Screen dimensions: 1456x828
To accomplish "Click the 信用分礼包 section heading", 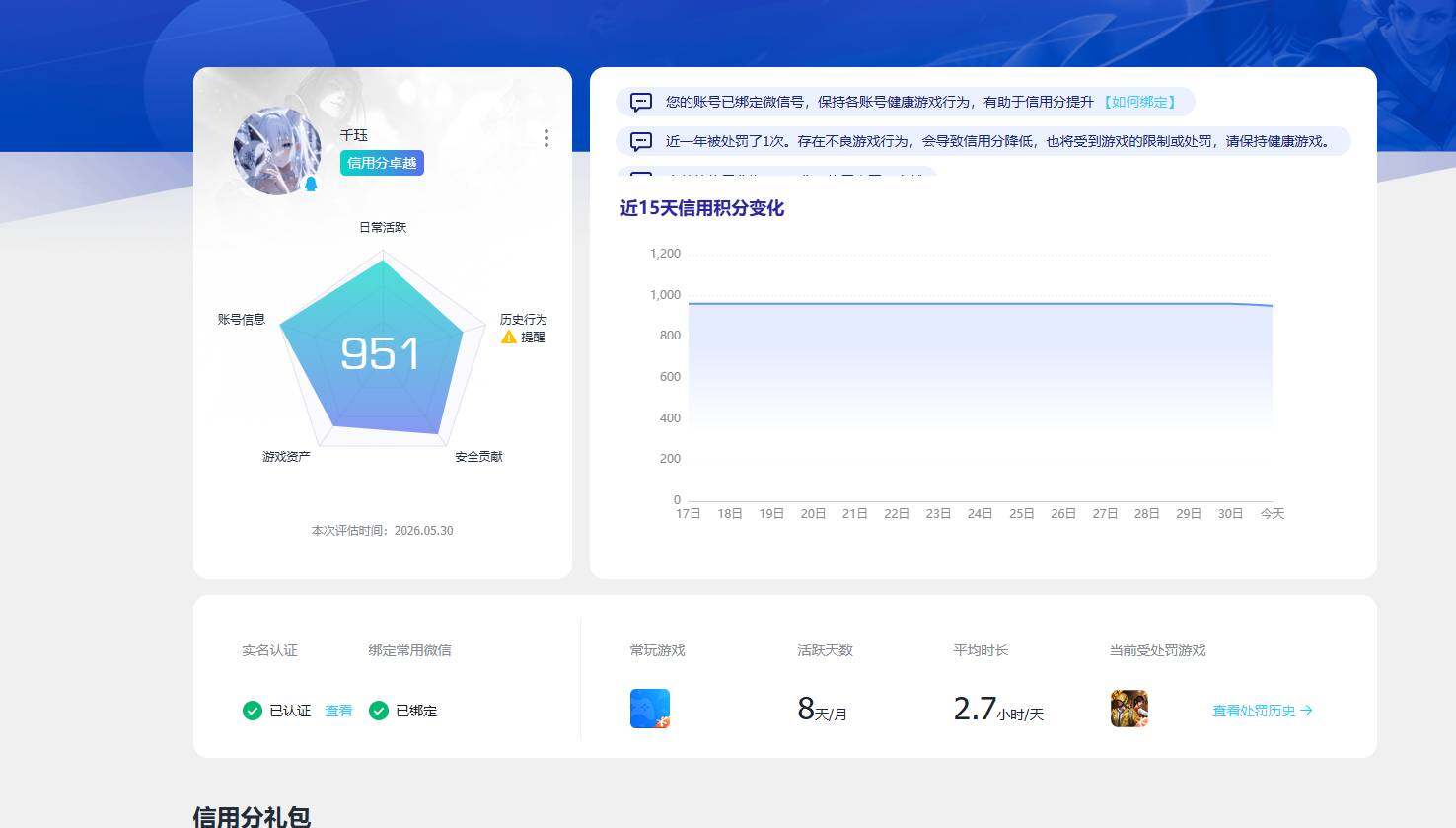I will point(252,817).
